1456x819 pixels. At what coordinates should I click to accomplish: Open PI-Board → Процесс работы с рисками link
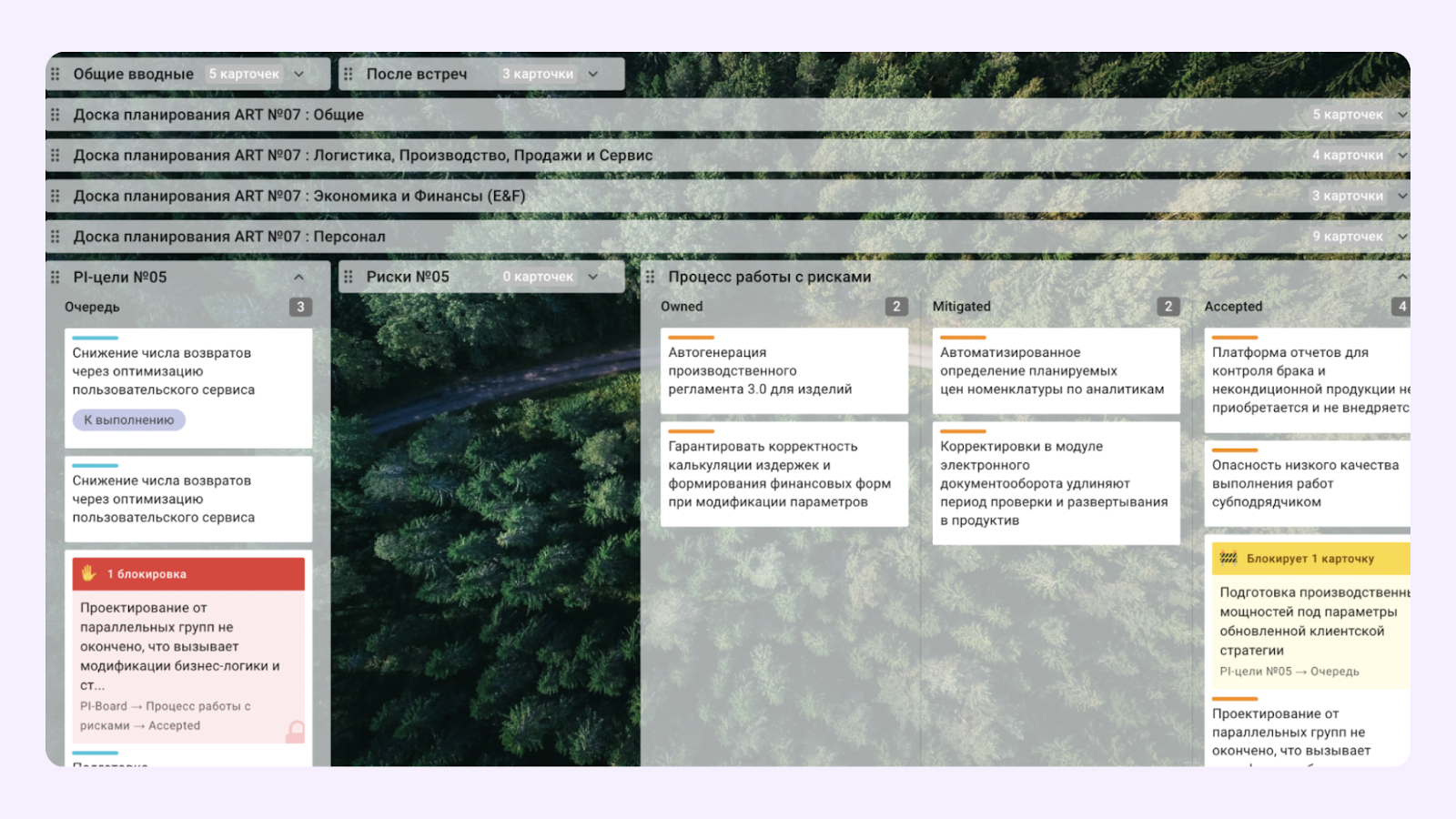coord(165,715)
